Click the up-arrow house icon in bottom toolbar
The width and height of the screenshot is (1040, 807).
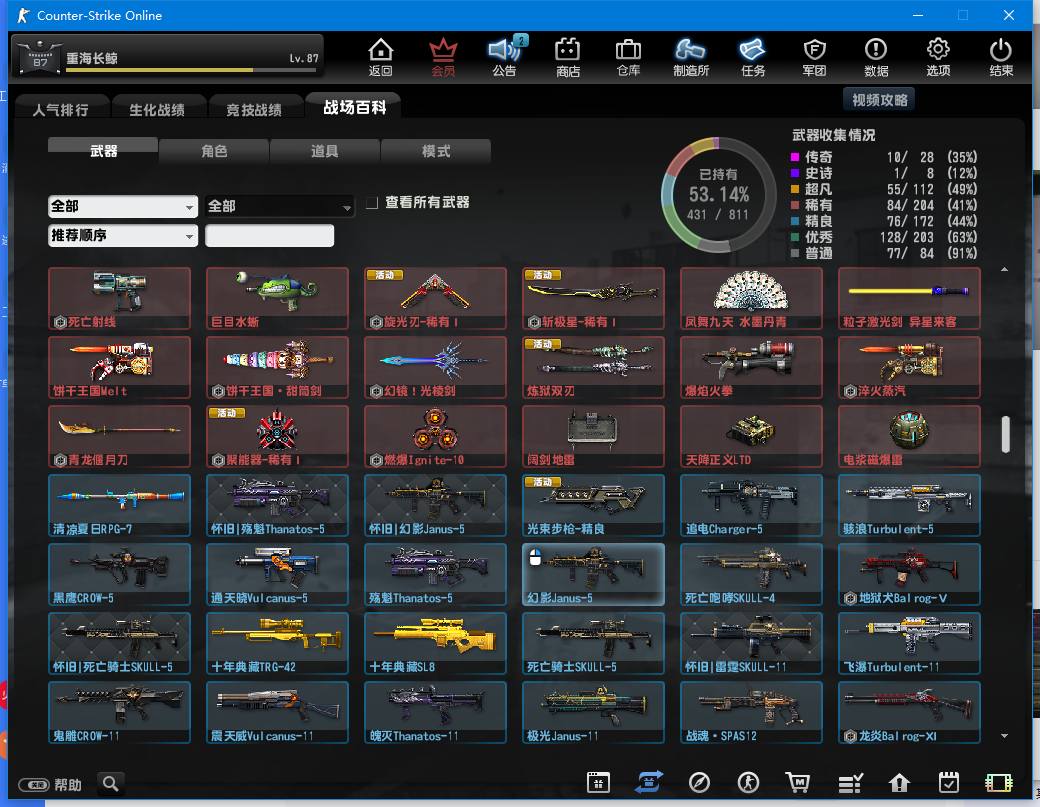pos(899,783)
